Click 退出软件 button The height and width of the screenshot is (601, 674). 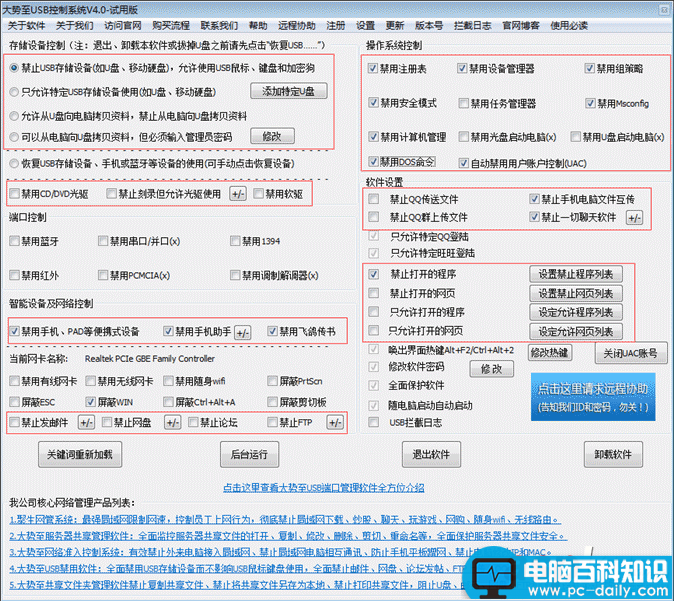(x=431, y=454)
